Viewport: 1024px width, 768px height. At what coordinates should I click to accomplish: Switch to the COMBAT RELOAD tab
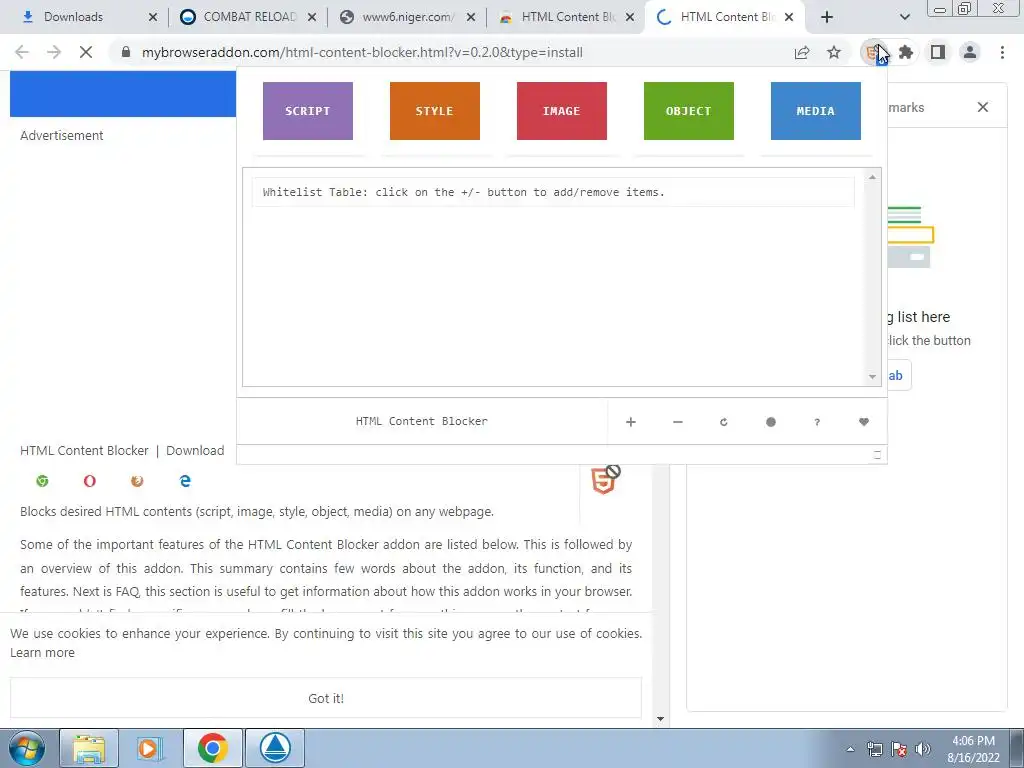249,17
